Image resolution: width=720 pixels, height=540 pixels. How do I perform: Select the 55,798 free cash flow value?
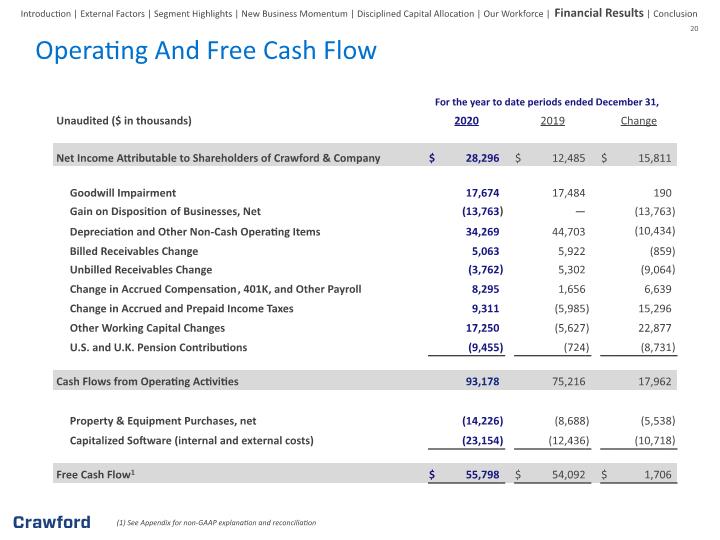[482, 474]
